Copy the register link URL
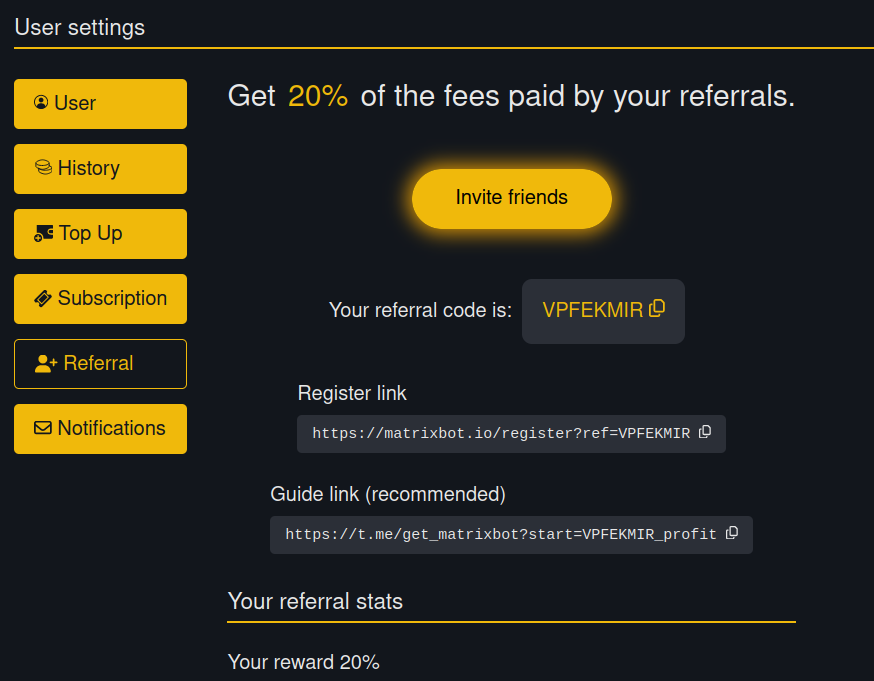 (705, 432)
